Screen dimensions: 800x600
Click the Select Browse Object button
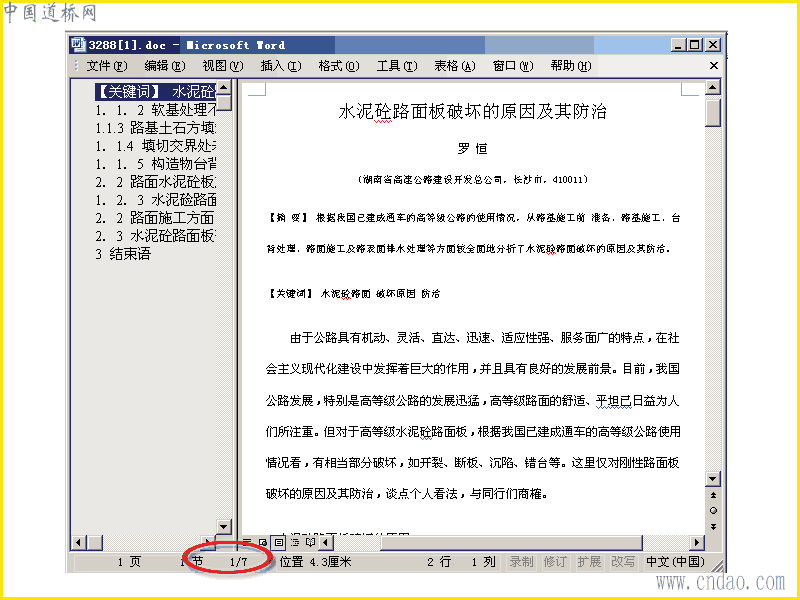[x=713, y=510]
